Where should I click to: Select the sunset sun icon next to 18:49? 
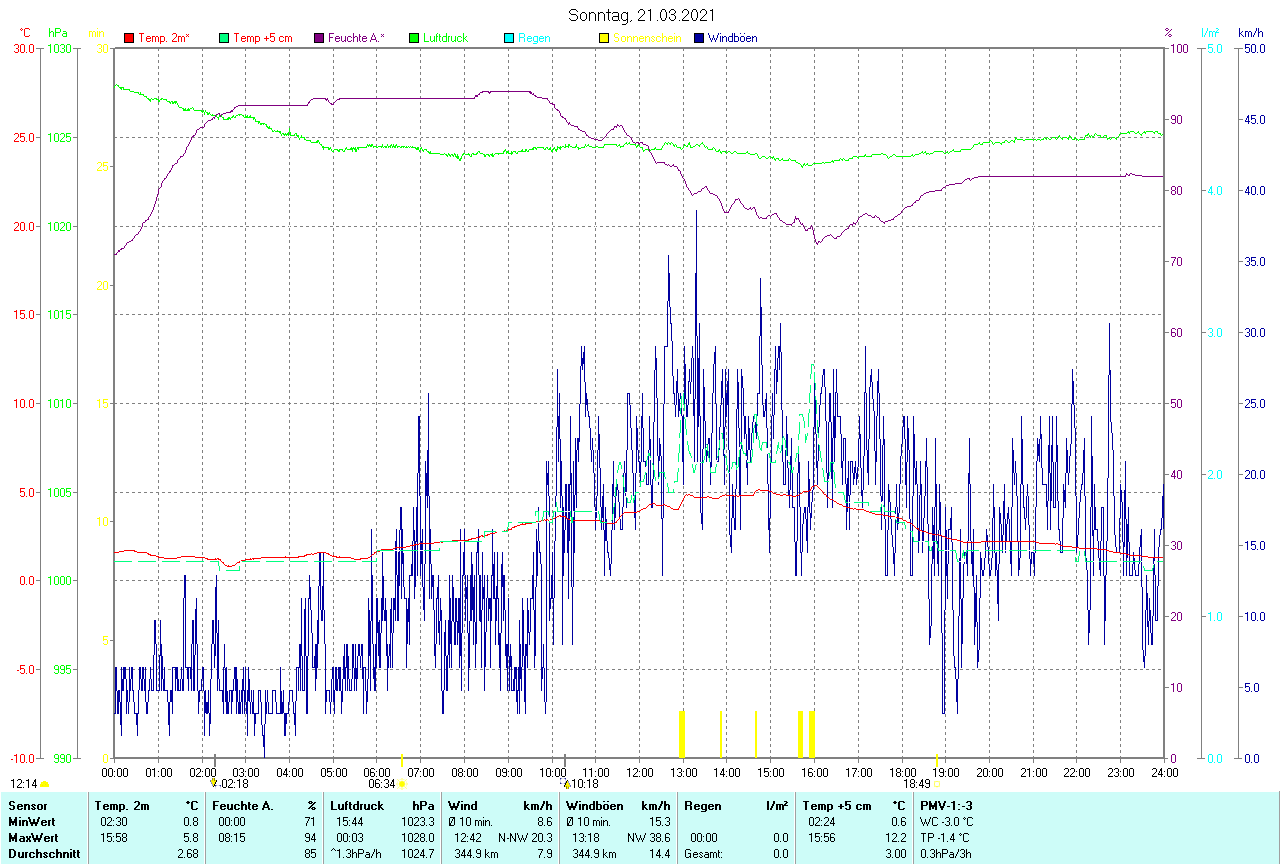938,785
